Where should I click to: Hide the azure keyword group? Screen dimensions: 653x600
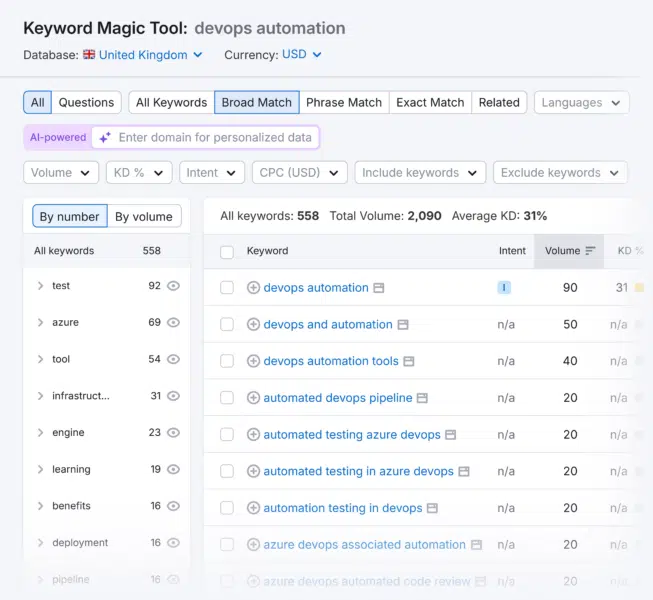coord(173,322)
